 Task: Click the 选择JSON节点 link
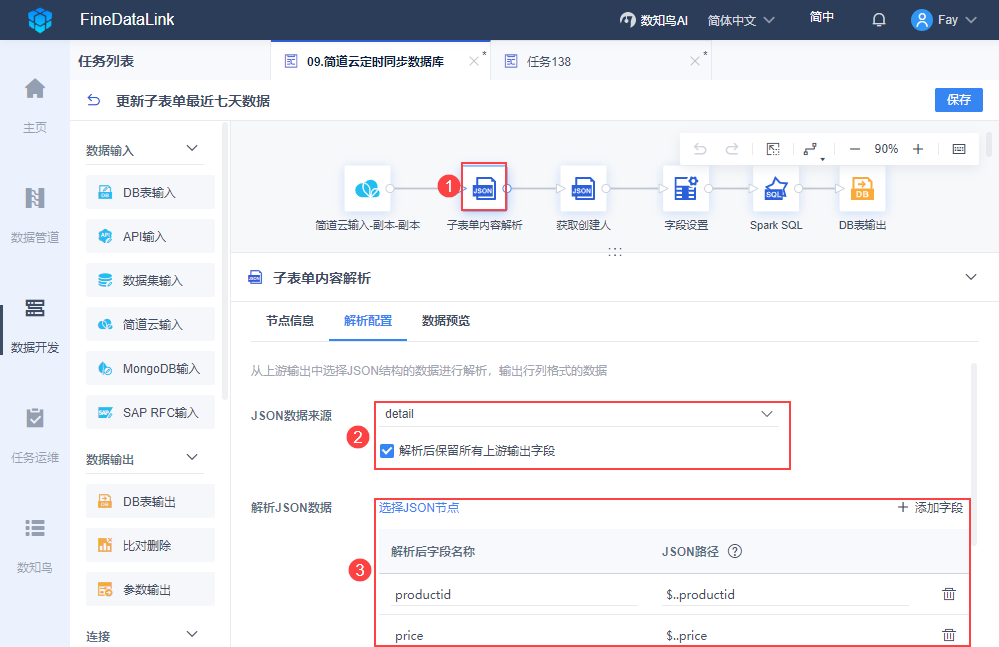(x=419, y=508)
